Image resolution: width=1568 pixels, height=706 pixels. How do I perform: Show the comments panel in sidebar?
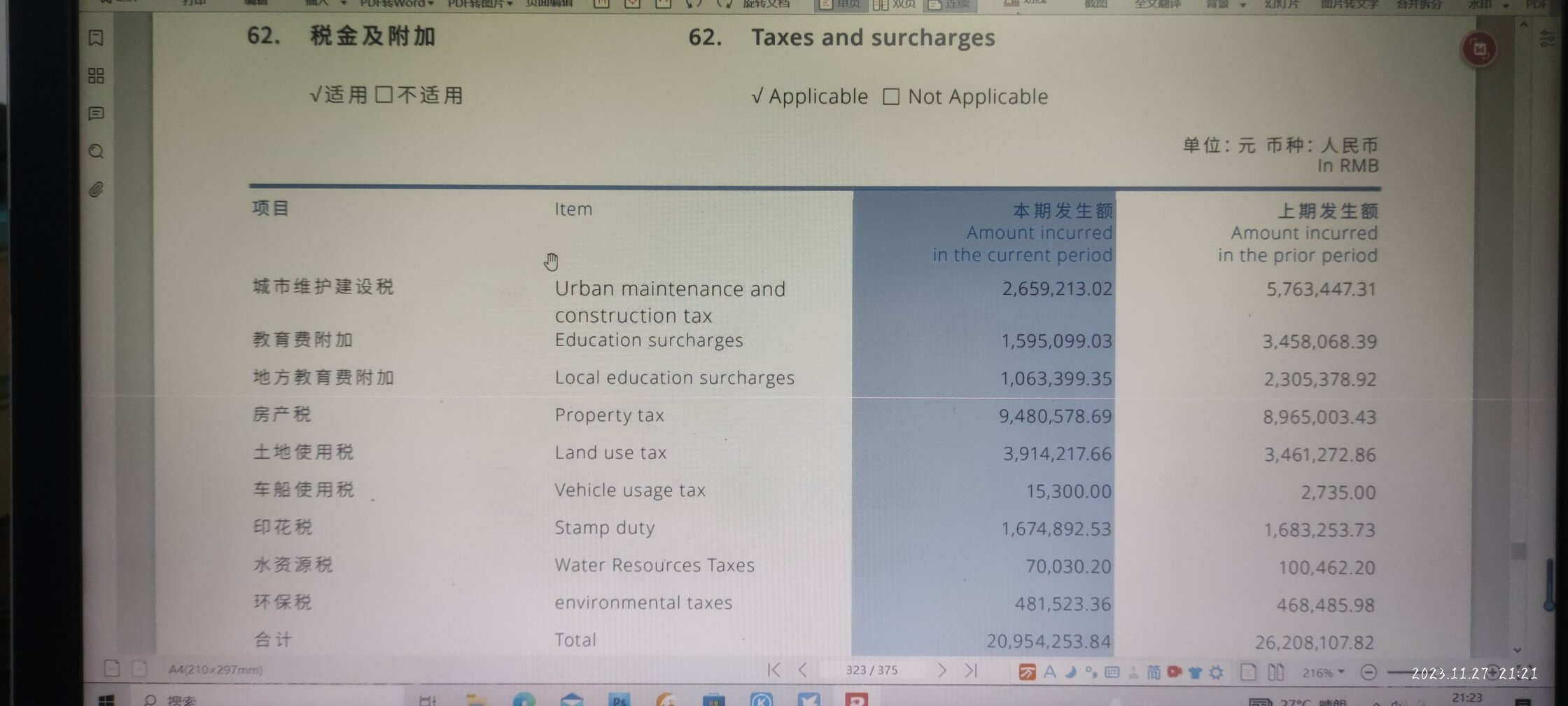97,113
